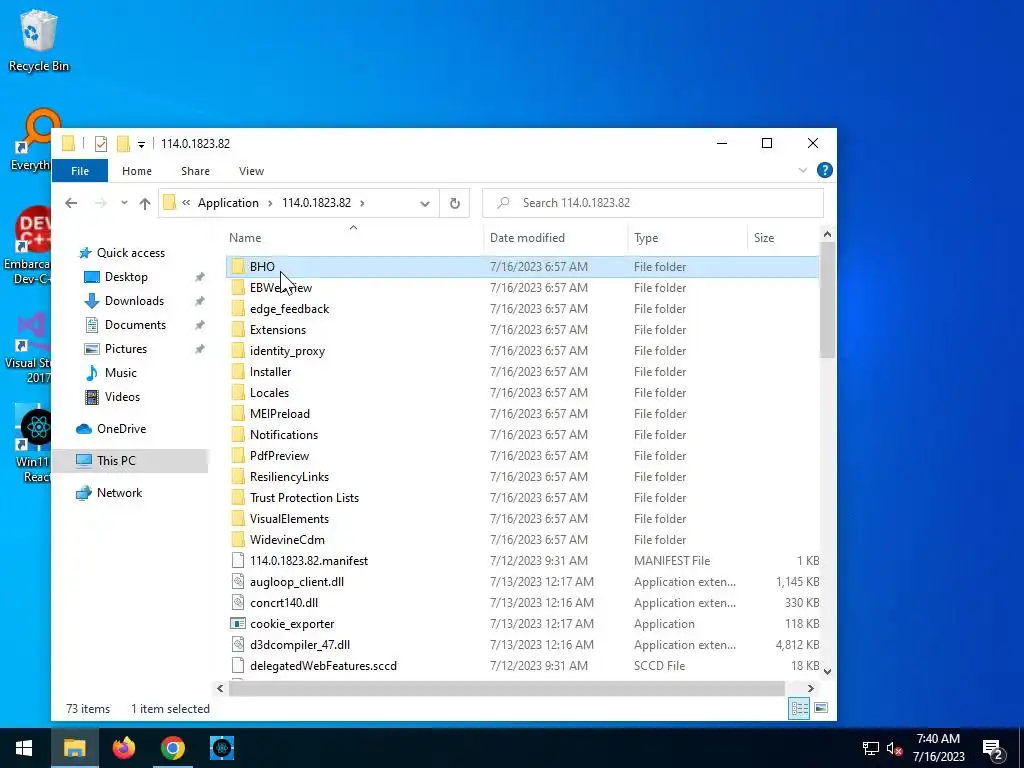Expand the ribbon with the chevron
Image resolution: width=1024 pixels, height=768 pixels.
click(803, 170)
